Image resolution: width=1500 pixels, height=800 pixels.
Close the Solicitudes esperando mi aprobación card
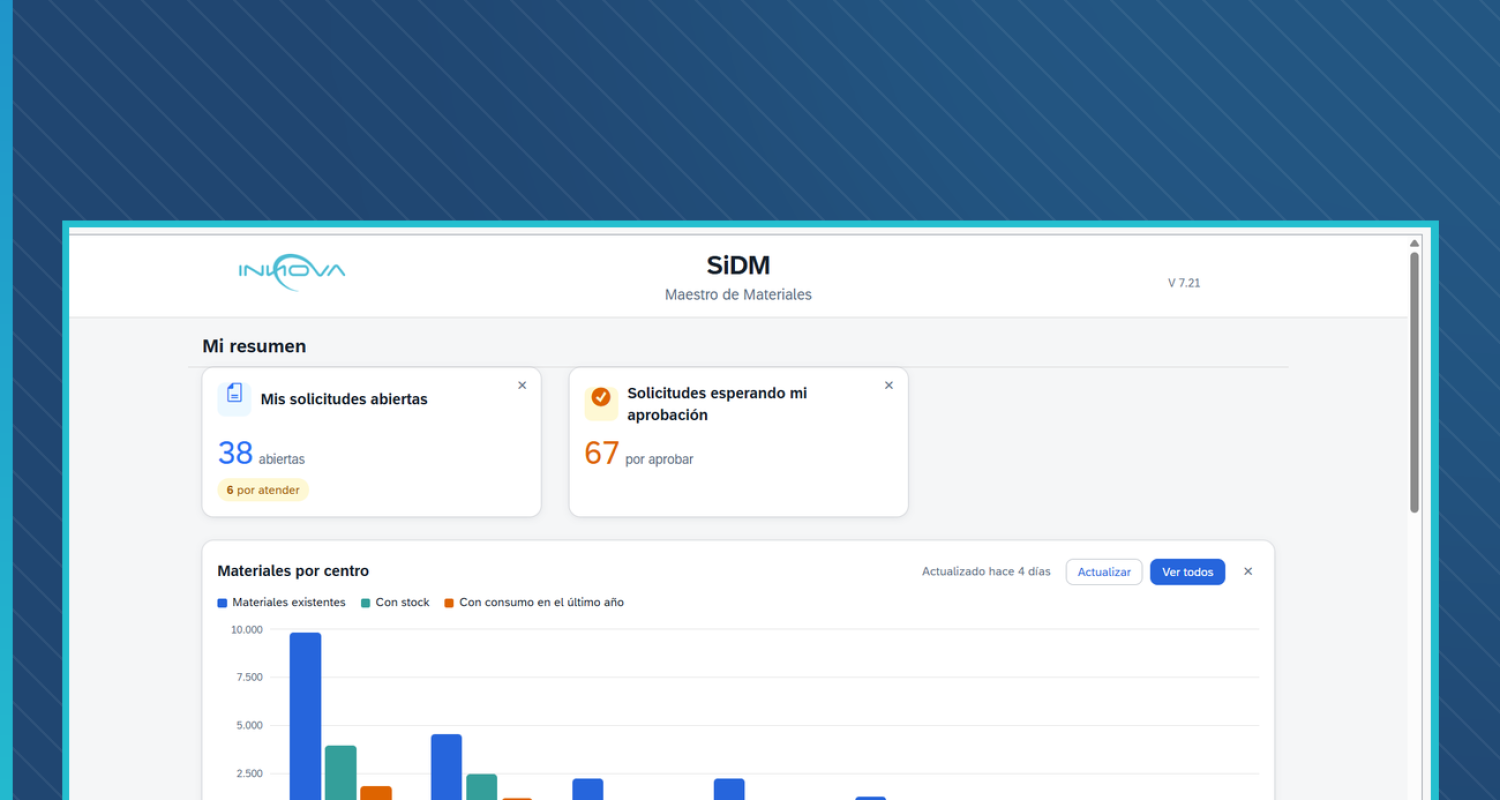pos(889,386)
